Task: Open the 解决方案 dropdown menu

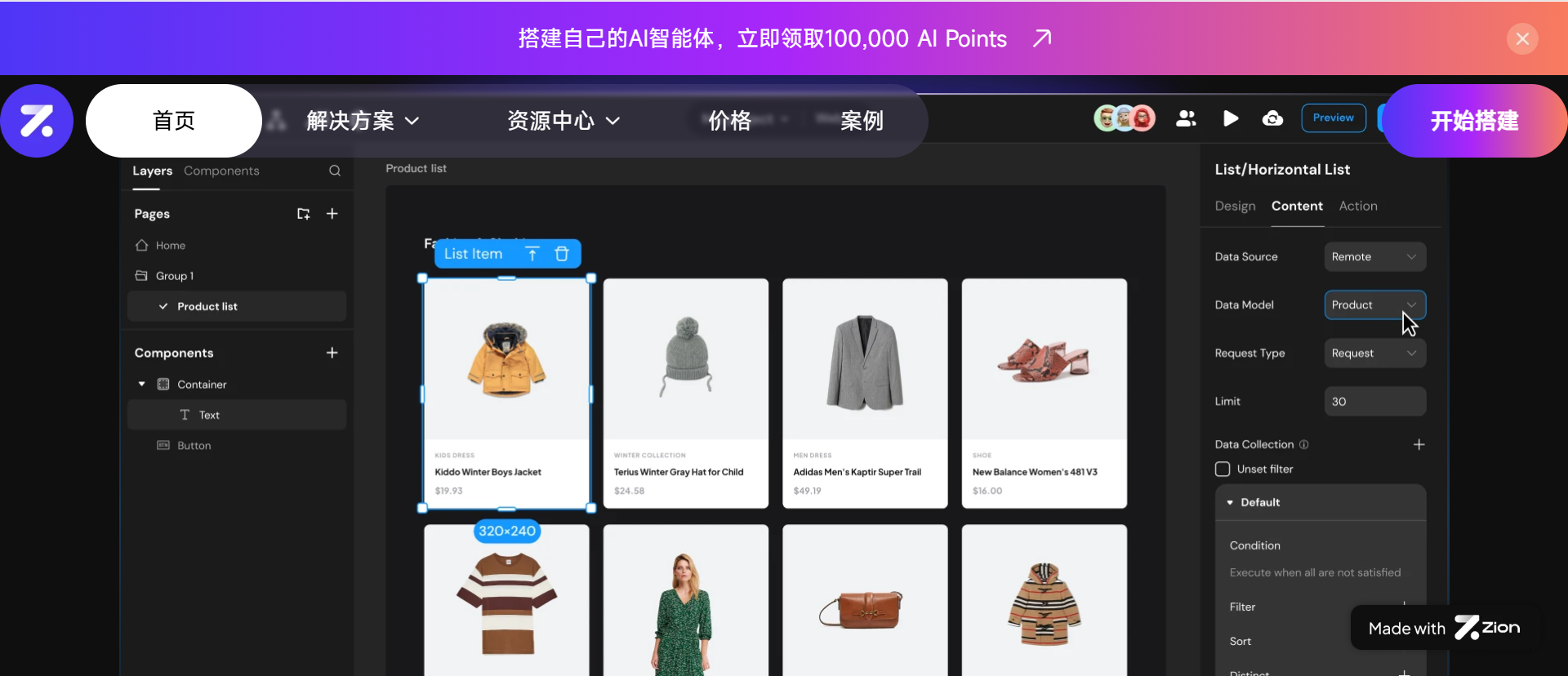Action: click(363, 121)
